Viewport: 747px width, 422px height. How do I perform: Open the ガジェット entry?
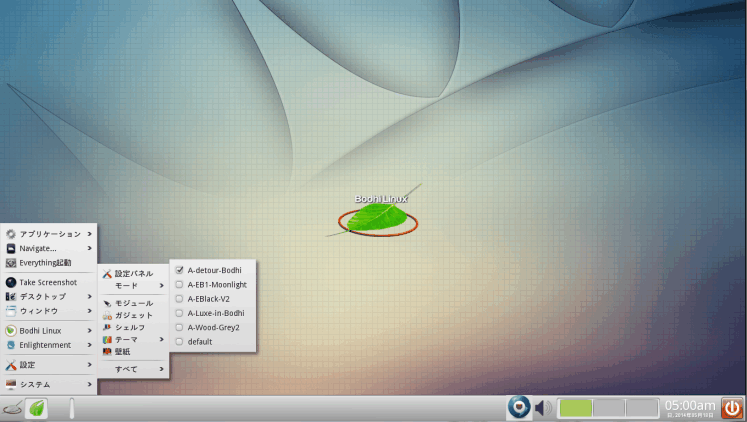coord(133,315)
